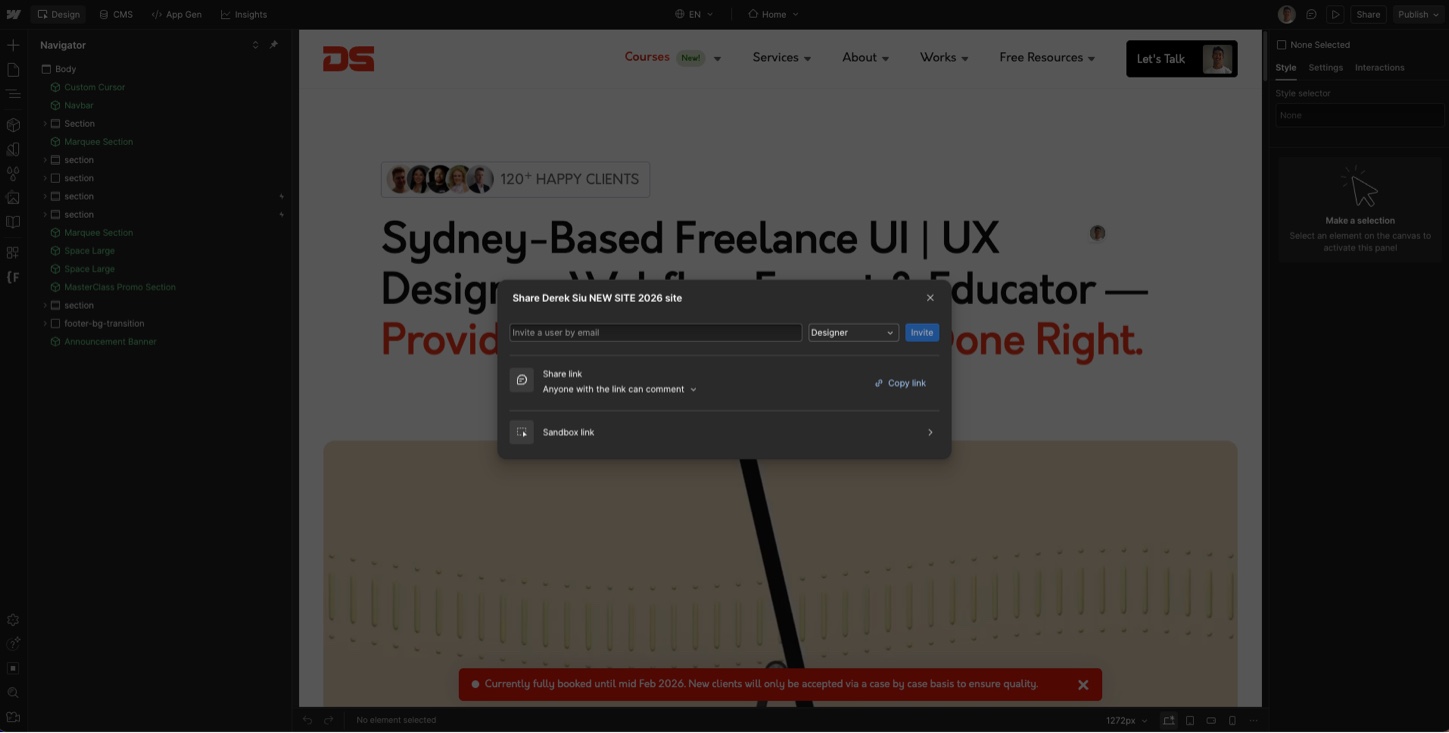The width and height of the screenshot is (1449, 733).
Task: Open site Settings gear in sidebar
Action: 13,620
